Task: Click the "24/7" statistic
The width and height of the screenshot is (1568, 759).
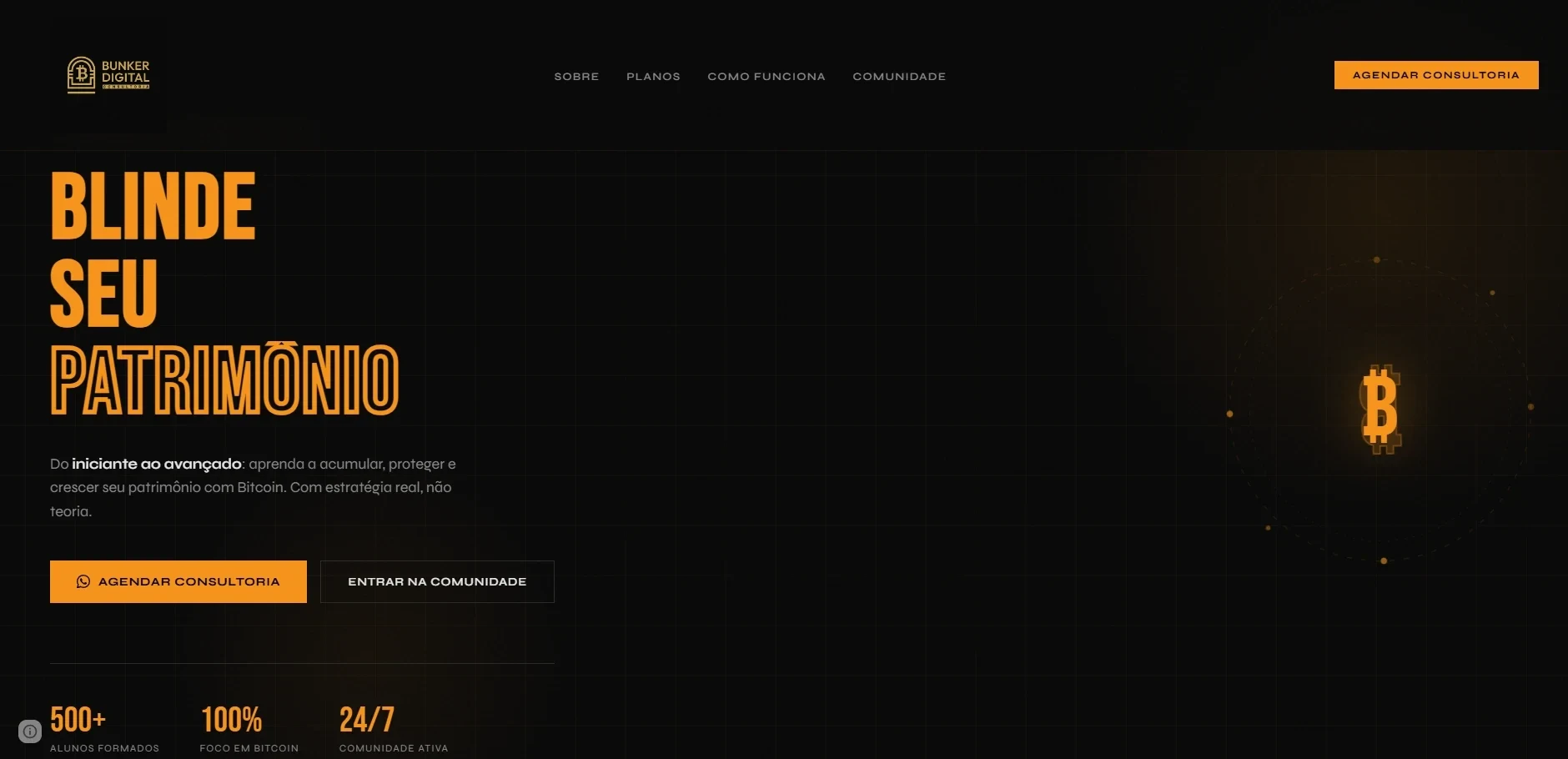Action: click(x=366, y=719)
